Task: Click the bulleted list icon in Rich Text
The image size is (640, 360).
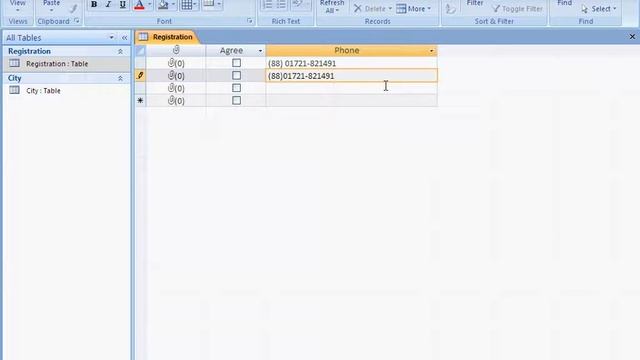Action: (x=281, y=4)
